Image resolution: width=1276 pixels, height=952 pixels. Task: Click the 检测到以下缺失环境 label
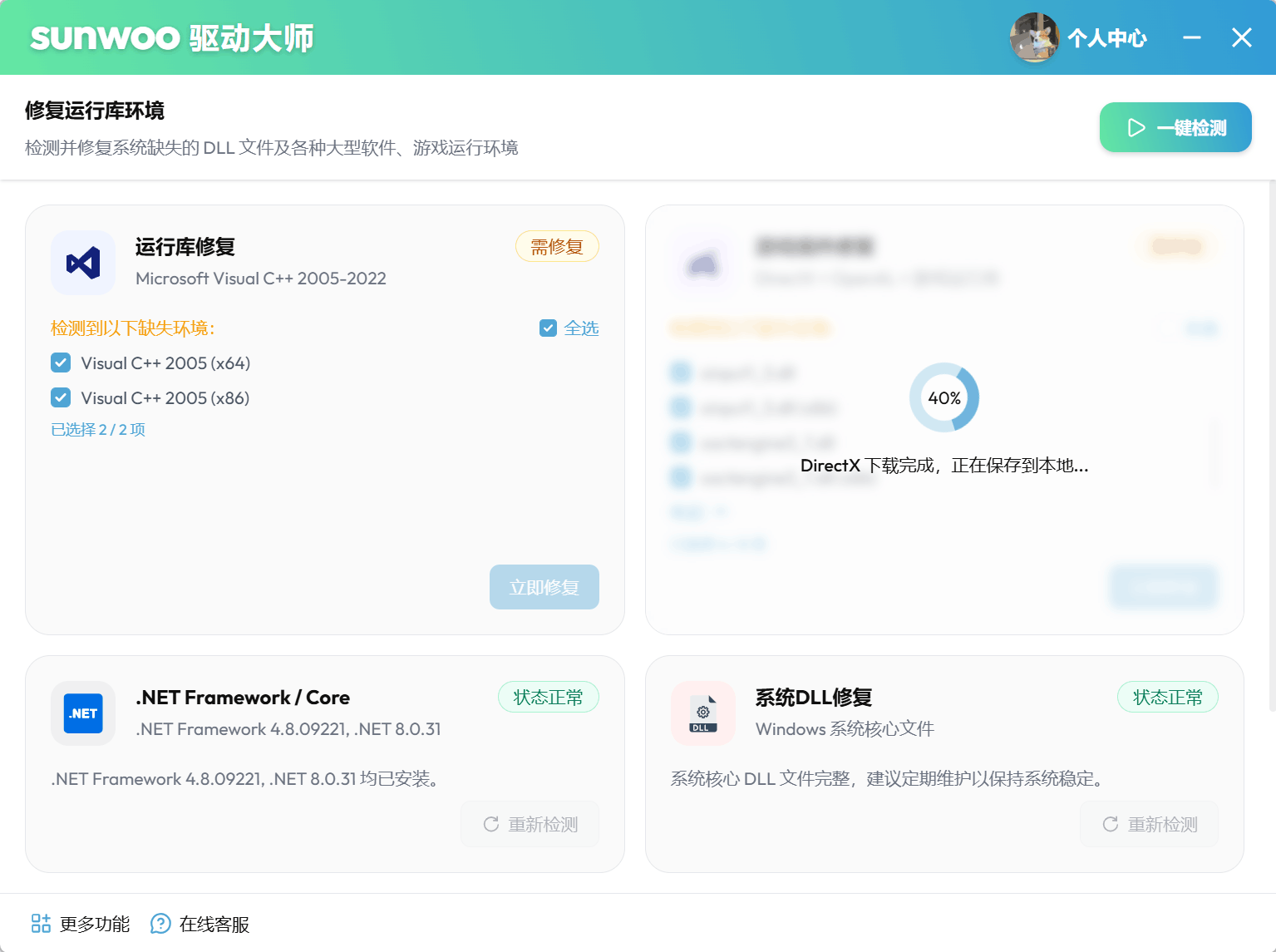click(133, 328)
